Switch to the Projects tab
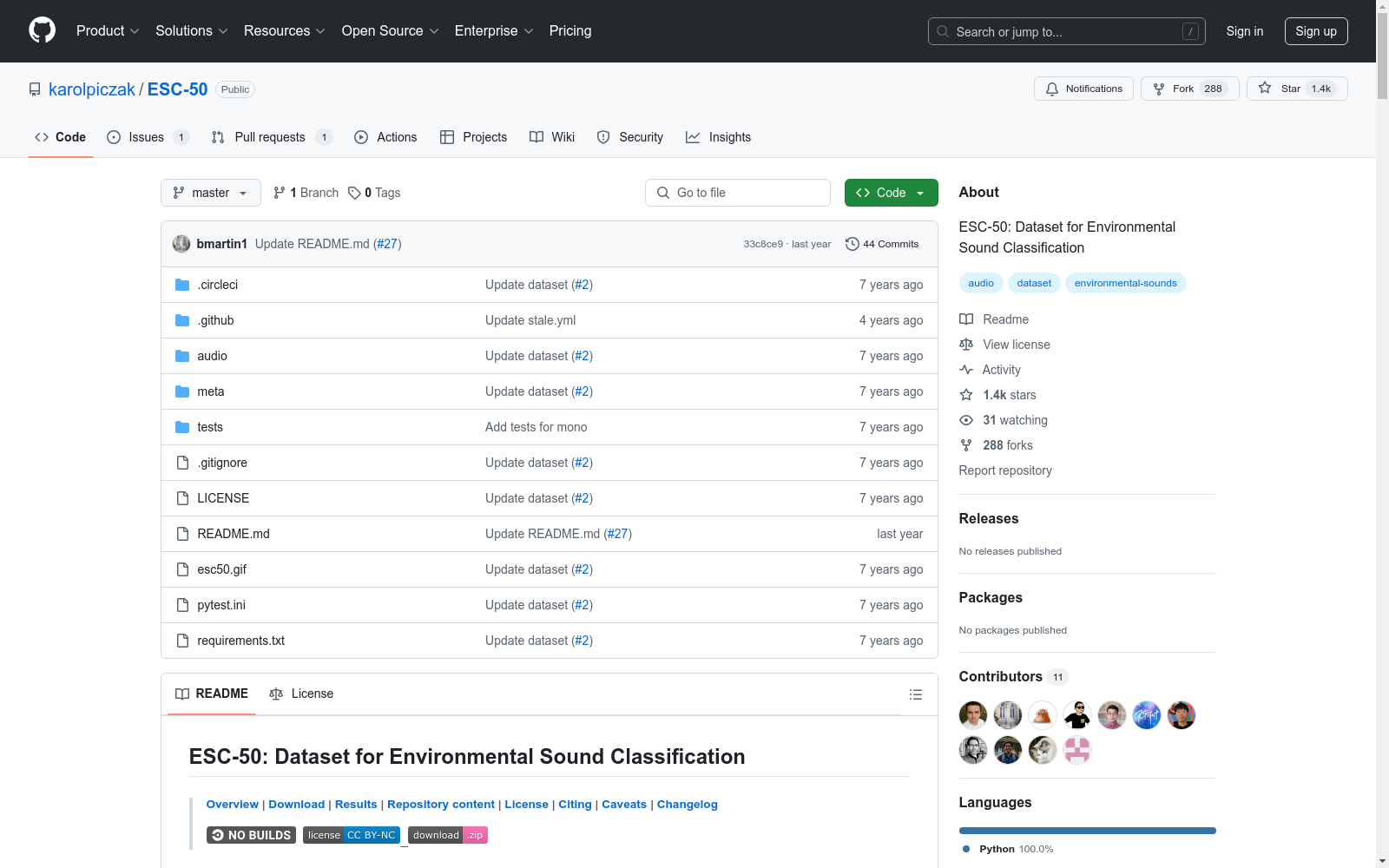 tap(473, 137)
